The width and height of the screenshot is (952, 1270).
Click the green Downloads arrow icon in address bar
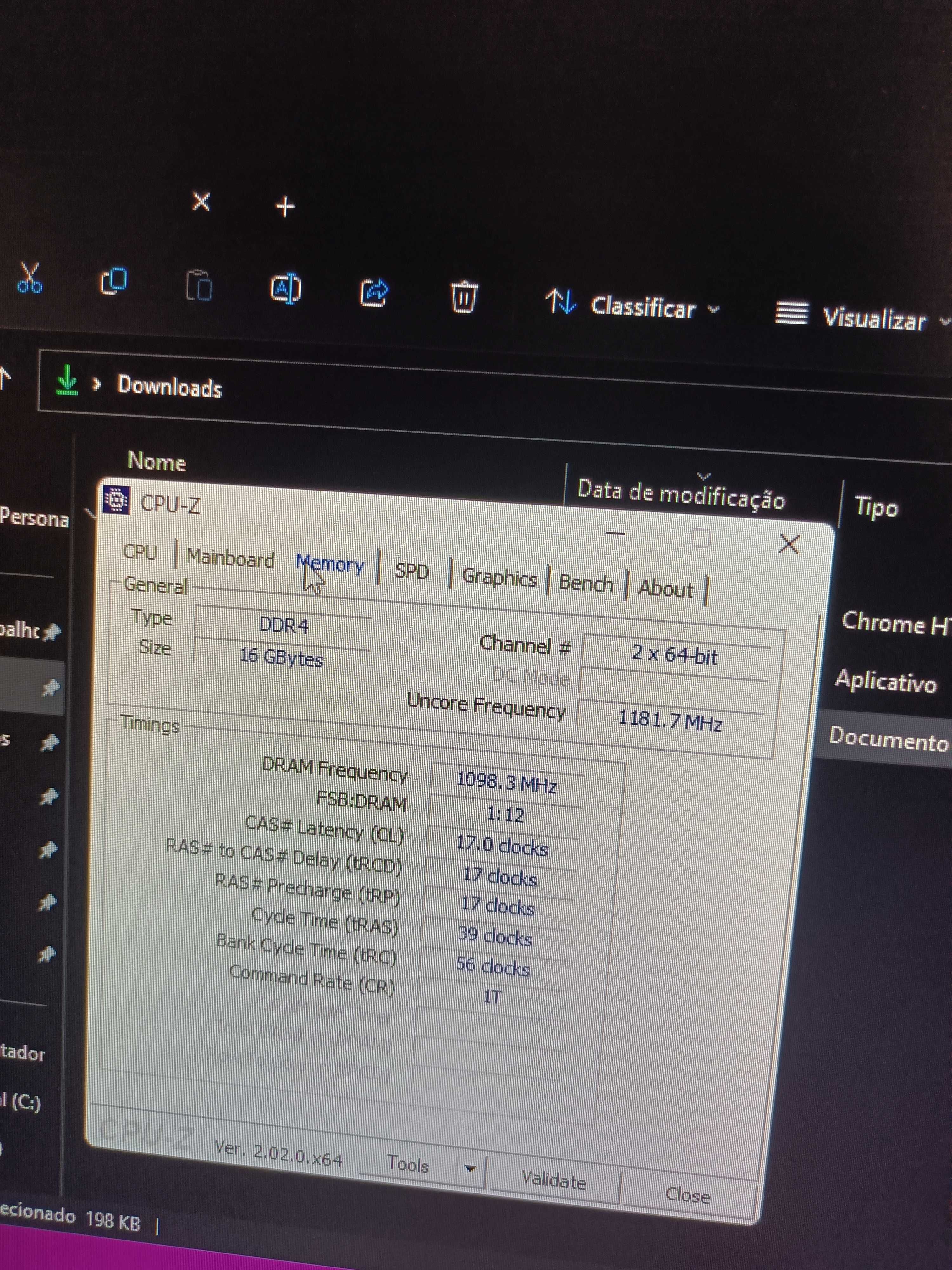point(67,380)
